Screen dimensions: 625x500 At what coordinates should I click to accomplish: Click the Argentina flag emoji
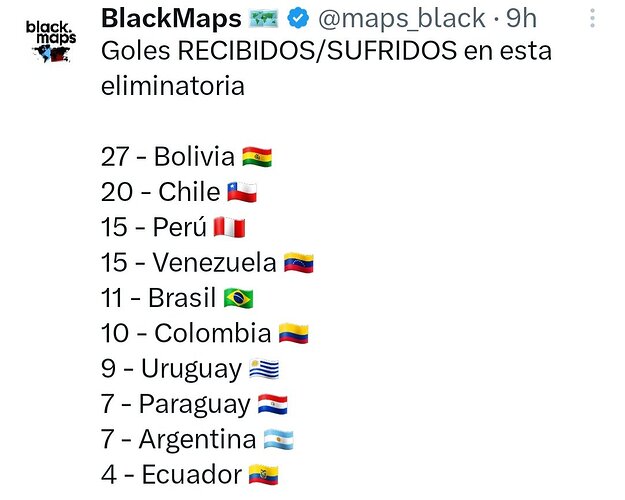(x=278, y=439)
